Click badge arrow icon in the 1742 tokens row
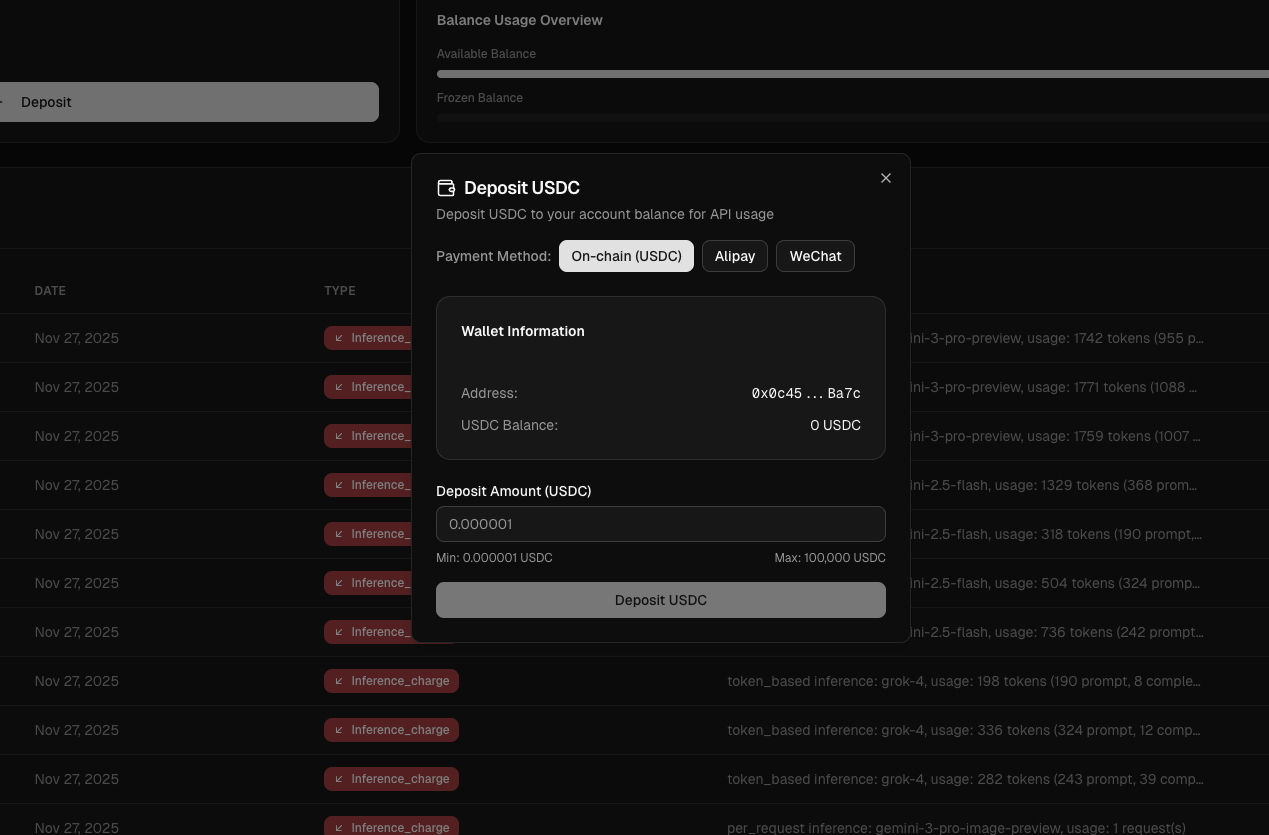The width and height of the screenshot is (1269, 835). tap(339, 338)
